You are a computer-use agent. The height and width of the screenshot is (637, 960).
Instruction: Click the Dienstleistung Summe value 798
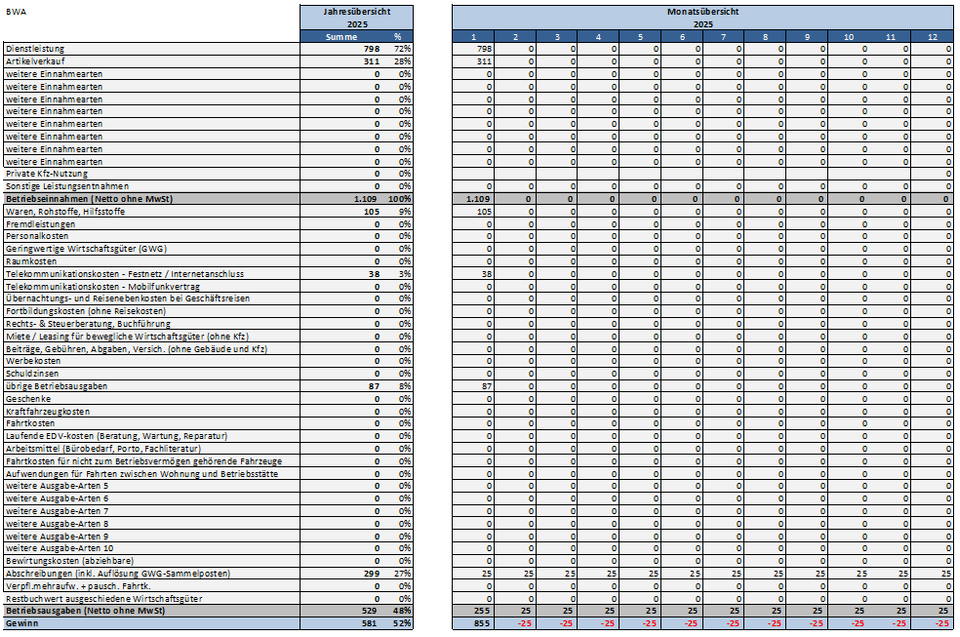tap(371, 49)
